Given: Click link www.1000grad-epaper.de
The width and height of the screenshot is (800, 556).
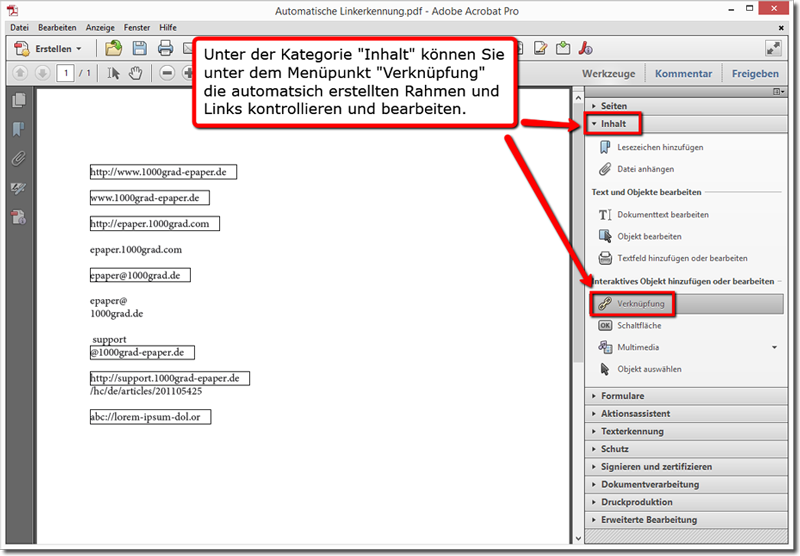Looking at the screenshot, I should pyautogui.click(x=149, y=198).
